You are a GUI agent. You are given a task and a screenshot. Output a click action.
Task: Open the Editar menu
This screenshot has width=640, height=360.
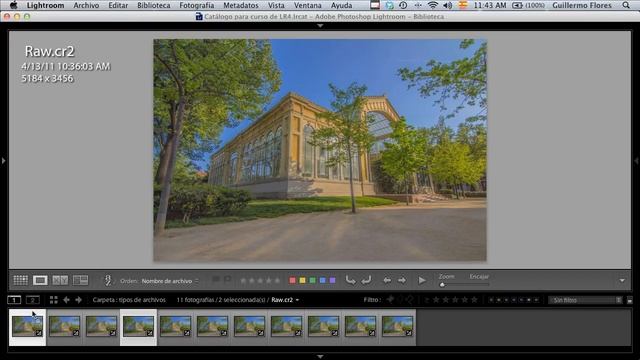tap(118, 5)
